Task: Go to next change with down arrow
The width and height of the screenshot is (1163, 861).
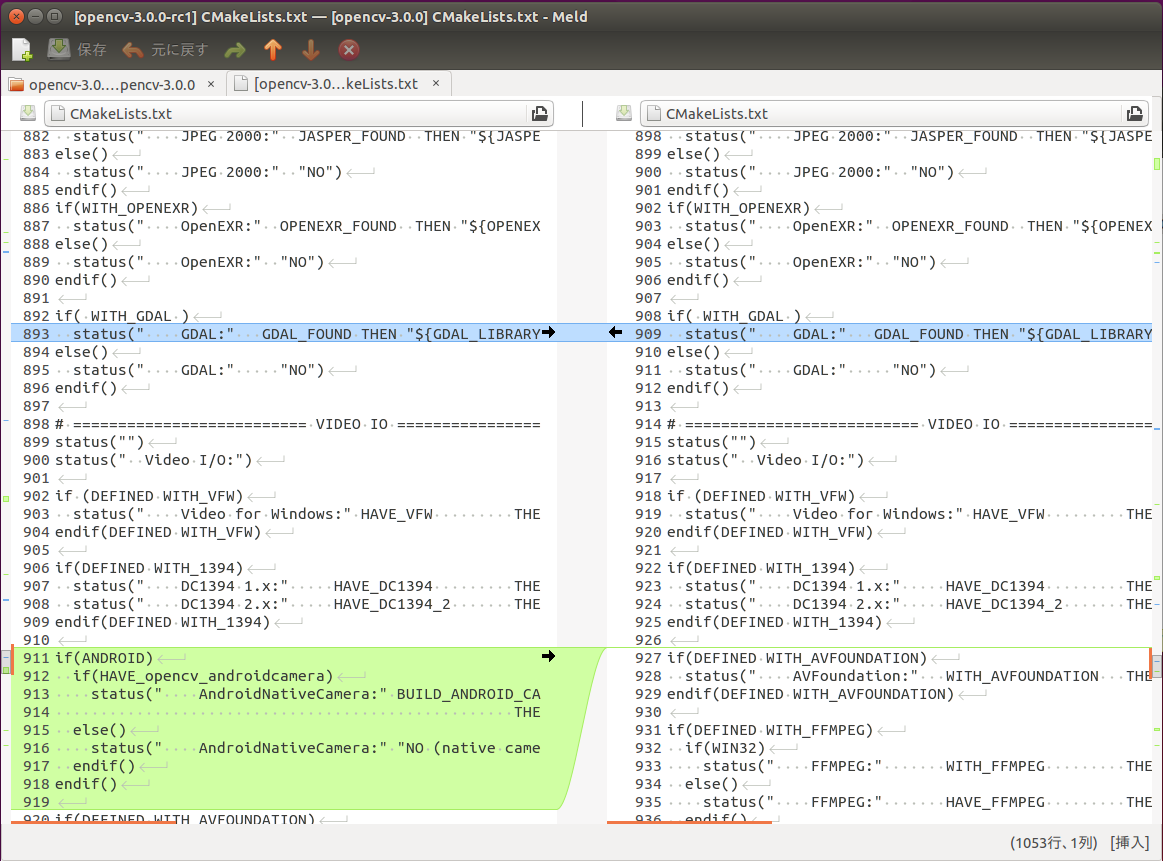Action: [311, 50]
